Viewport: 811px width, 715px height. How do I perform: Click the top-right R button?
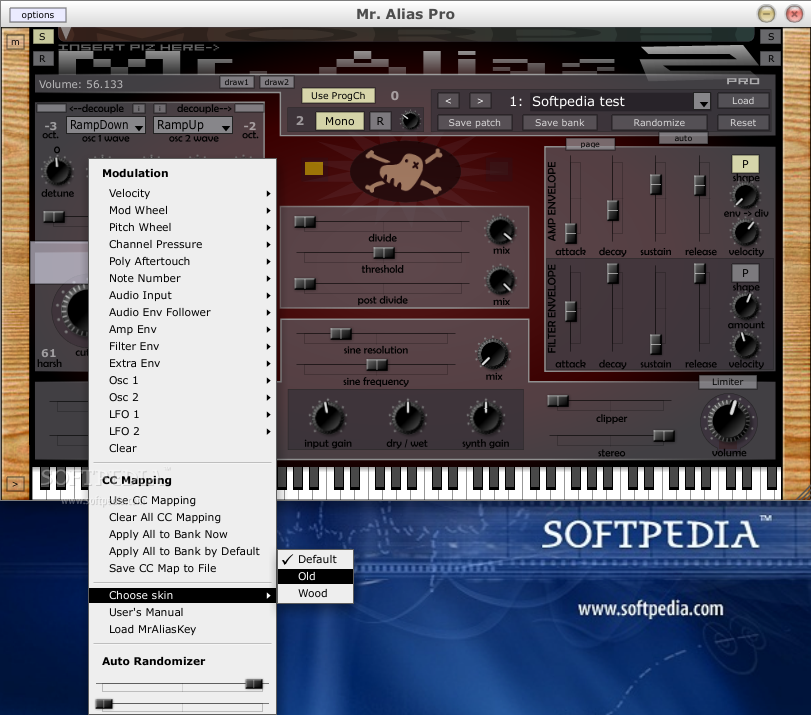tap(771, 58)
